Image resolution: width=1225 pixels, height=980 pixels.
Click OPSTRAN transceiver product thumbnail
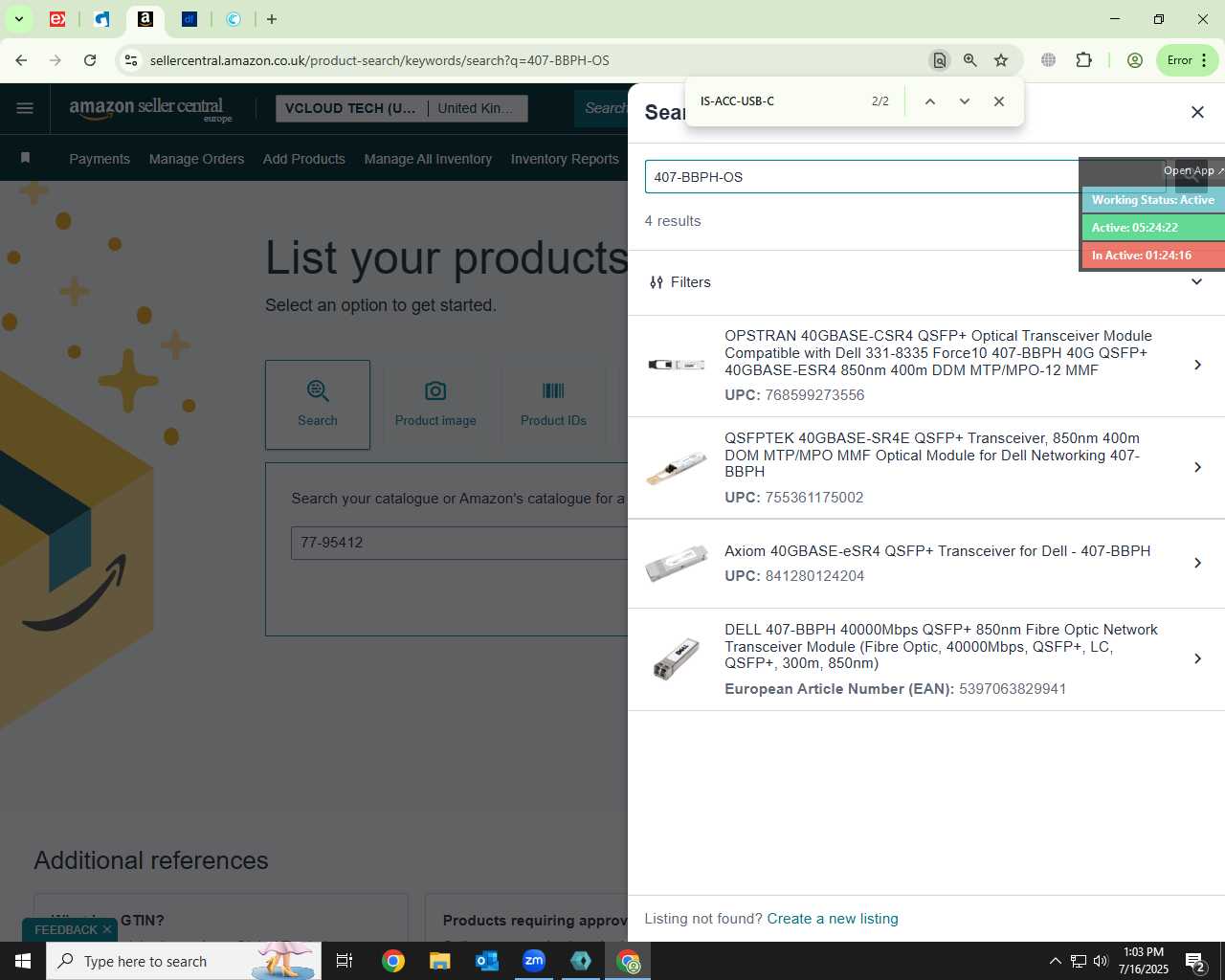677,365
